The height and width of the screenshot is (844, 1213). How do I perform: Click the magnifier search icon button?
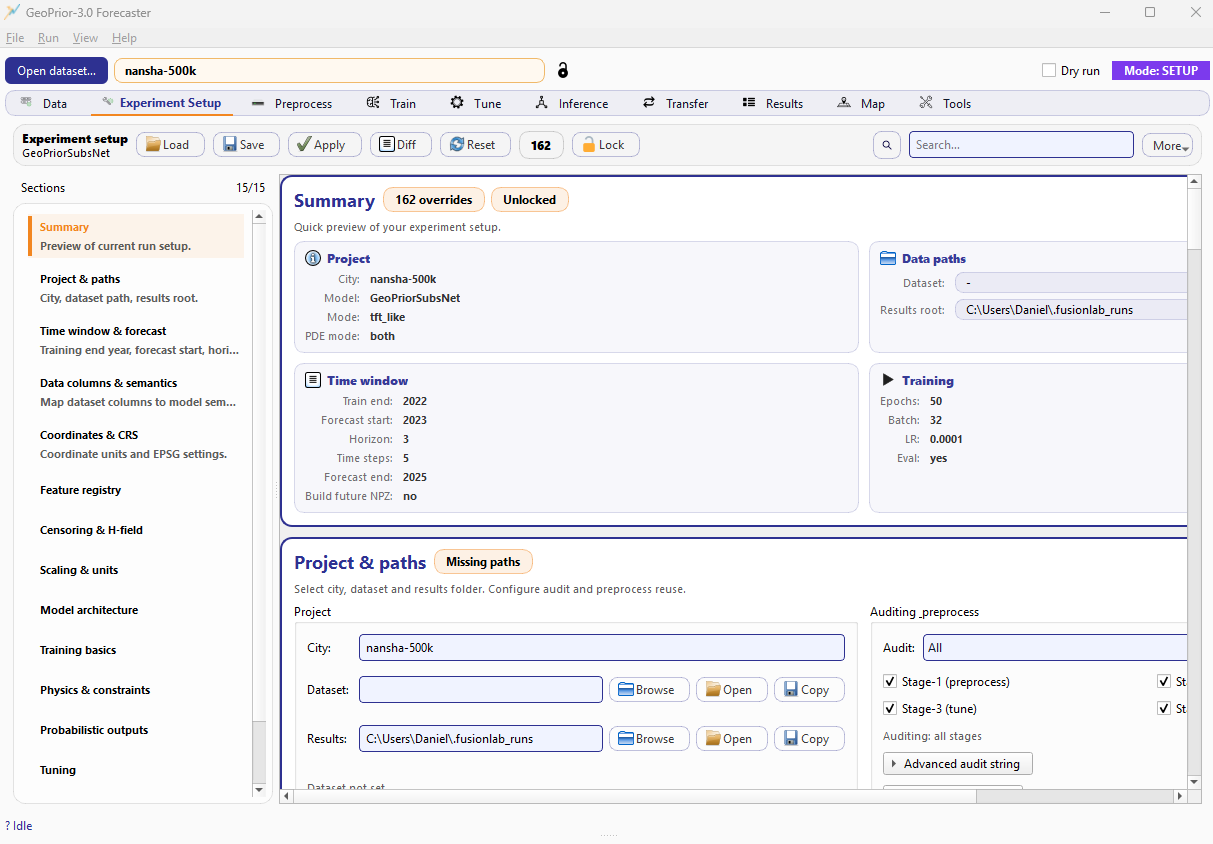coord(886,145)
